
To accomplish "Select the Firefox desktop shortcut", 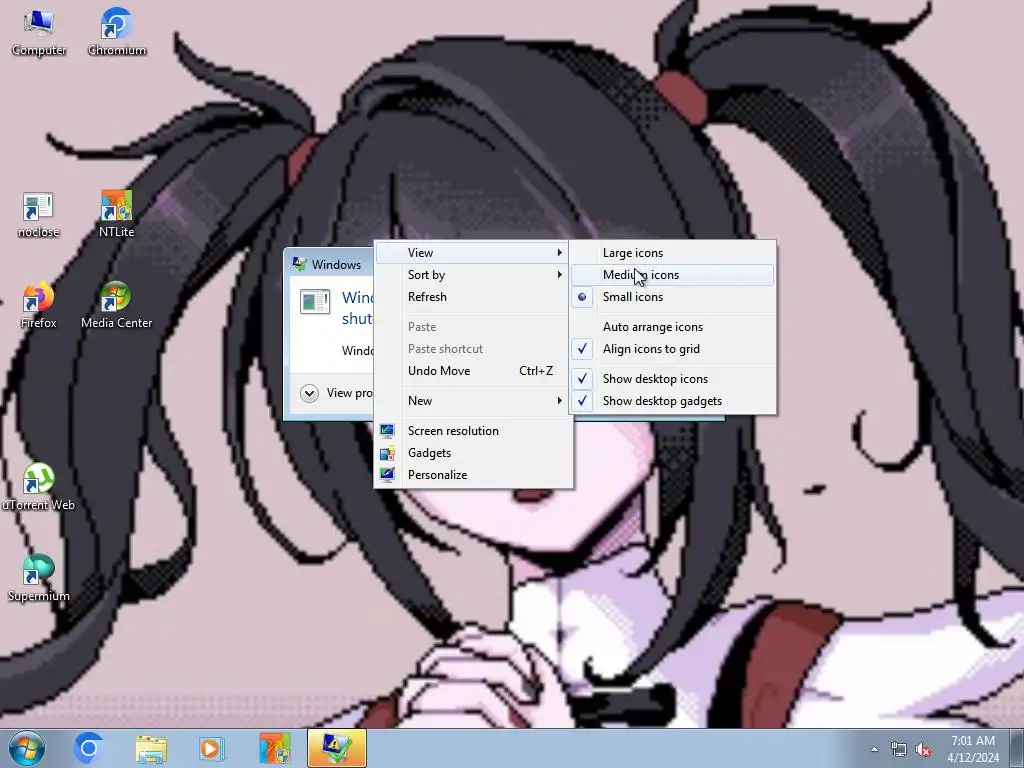I will pos(38,306).
